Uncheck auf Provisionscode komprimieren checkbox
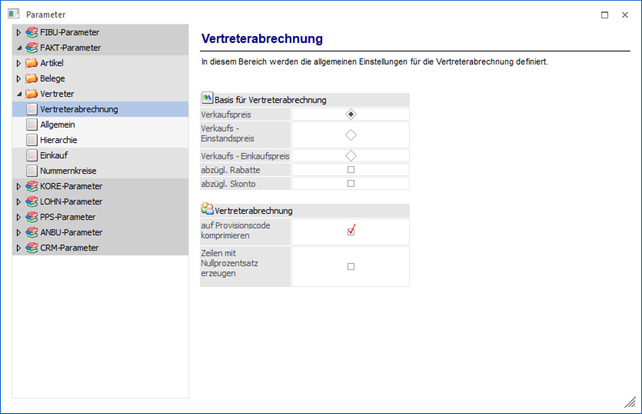The height and width of the screenshot is (414, 642). click(350, 231)
